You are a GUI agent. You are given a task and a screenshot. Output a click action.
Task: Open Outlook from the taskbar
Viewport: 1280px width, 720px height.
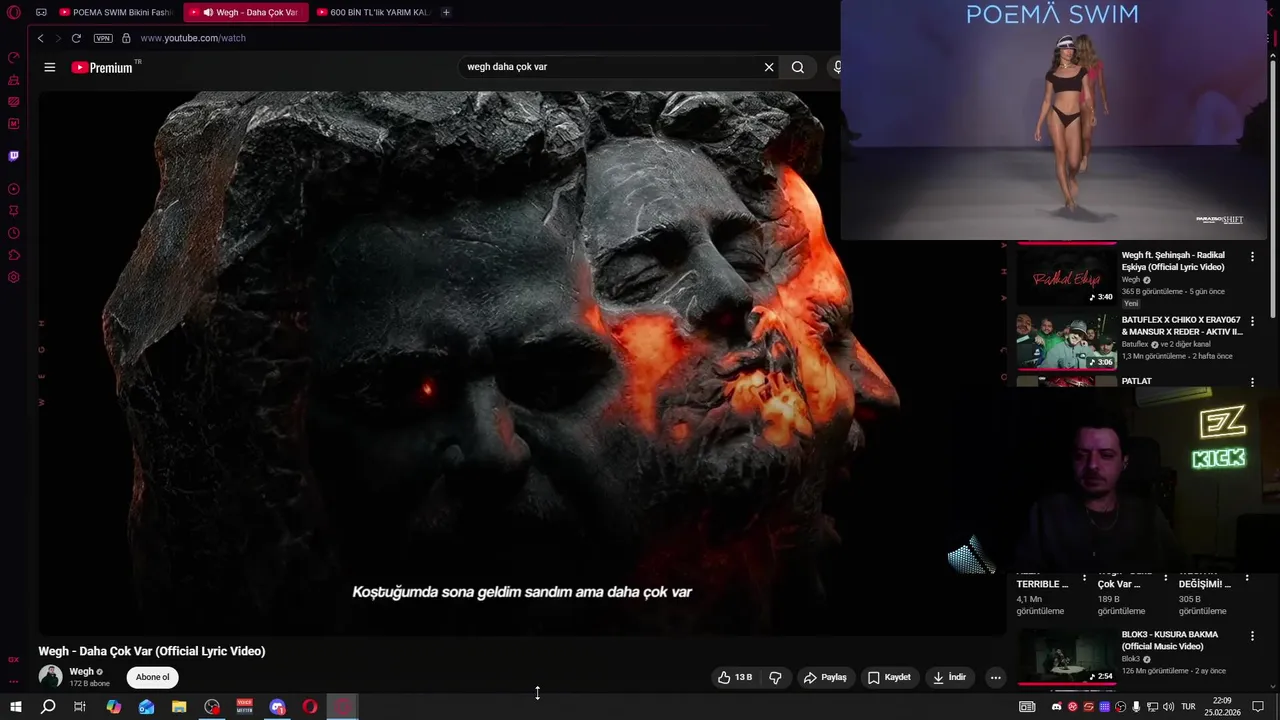[x=146, y=707]
